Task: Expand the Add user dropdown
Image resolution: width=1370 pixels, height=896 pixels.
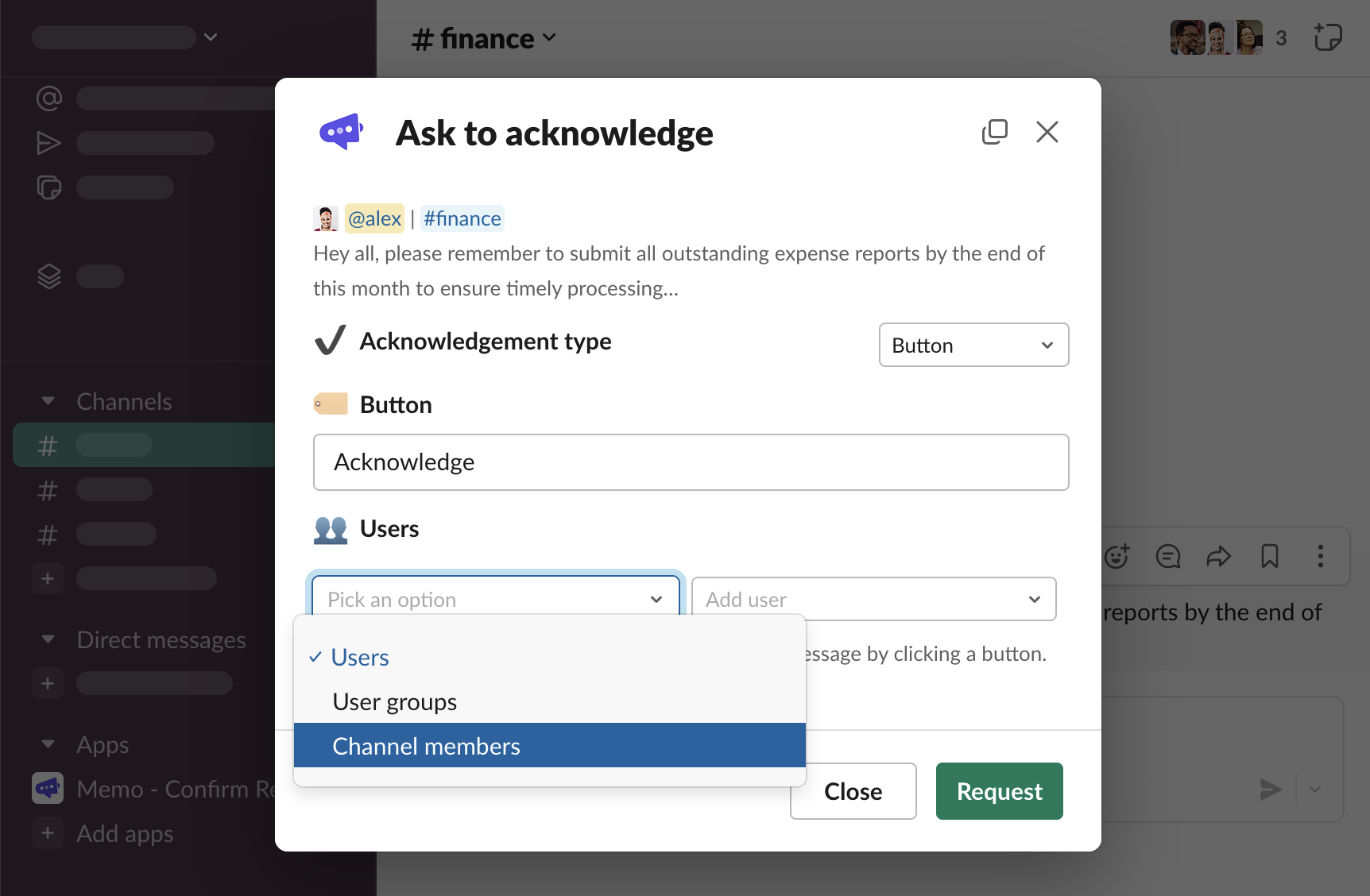Action: (x=873, y=600)
